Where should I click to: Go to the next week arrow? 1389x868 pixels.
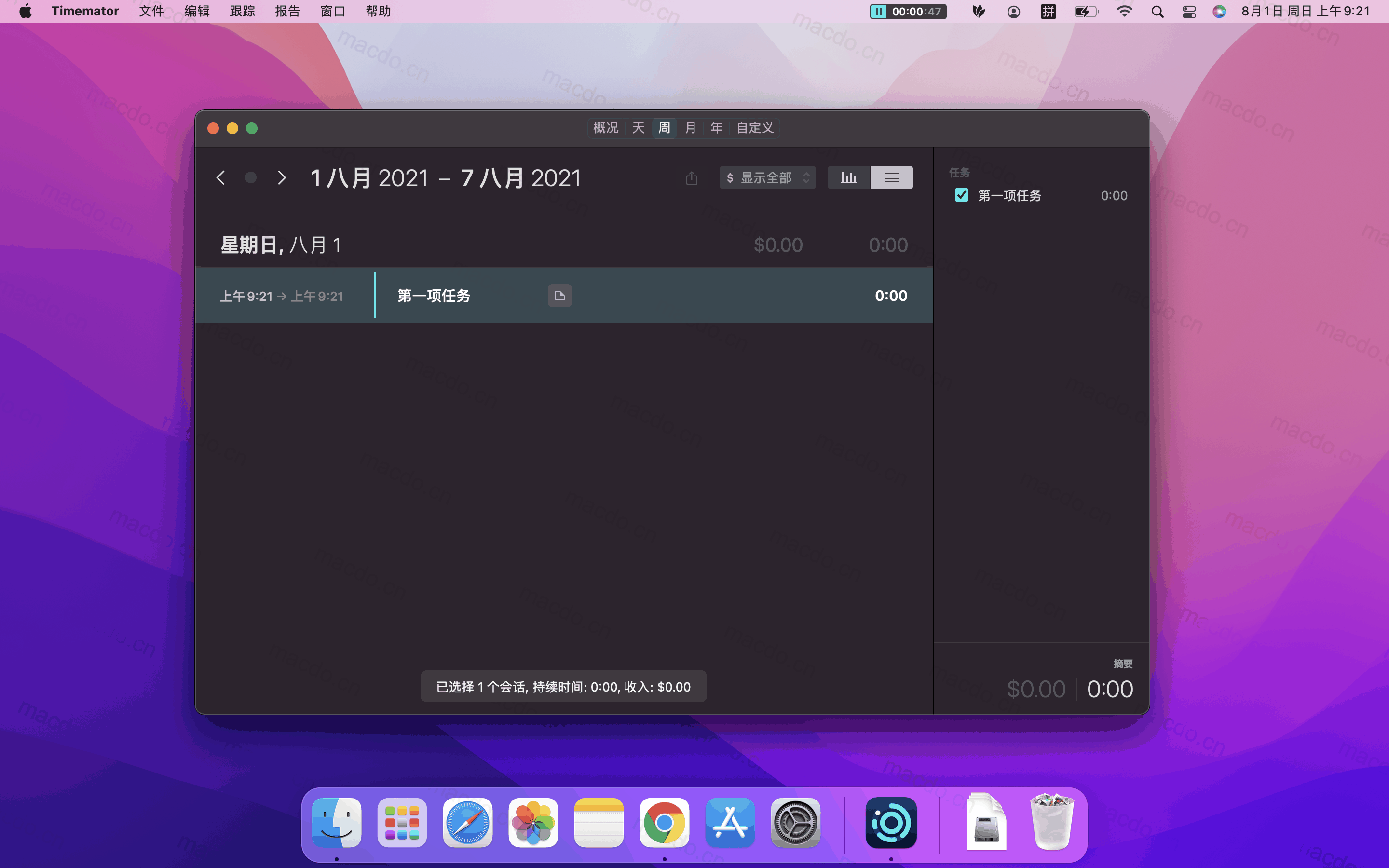pyautogui.click(x=281, y=177)
